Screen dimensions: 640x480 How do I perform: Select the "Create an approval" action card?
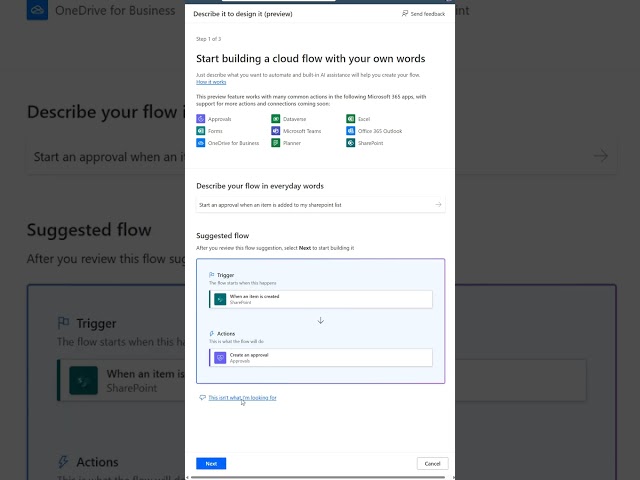coord(320,358)
